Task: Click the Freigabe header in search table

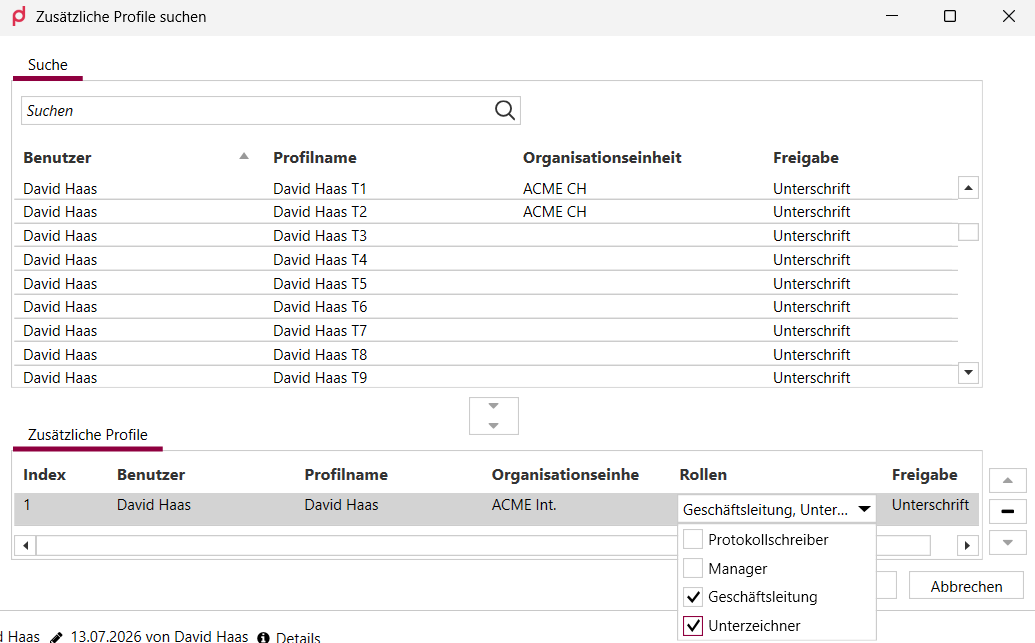Action: (806, 158)
